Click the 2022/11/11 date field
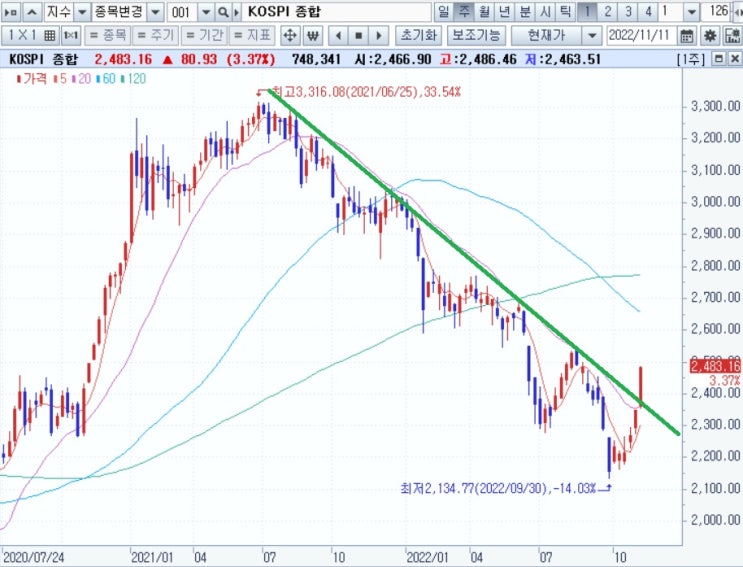This screenshot has width=743, height=567. 640,36
